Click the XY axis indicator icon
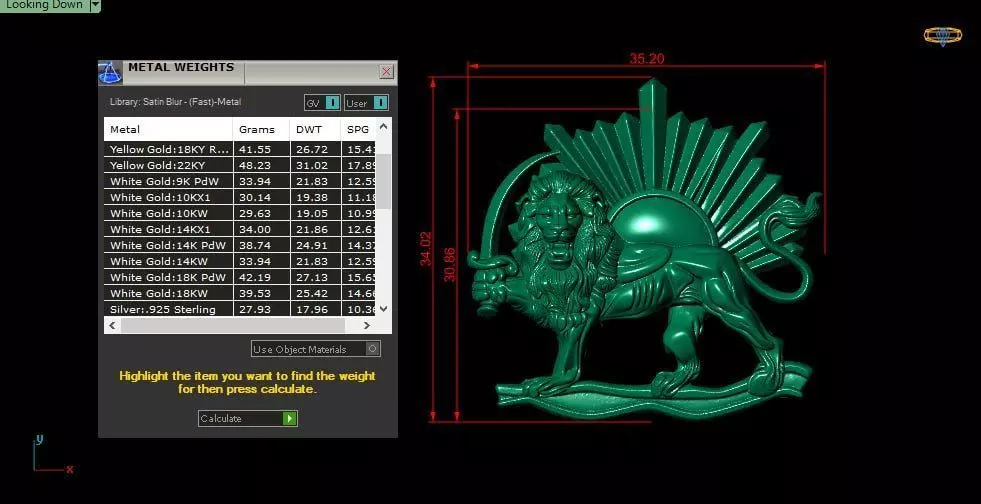 pyautogui.click(x=51, y=455)
